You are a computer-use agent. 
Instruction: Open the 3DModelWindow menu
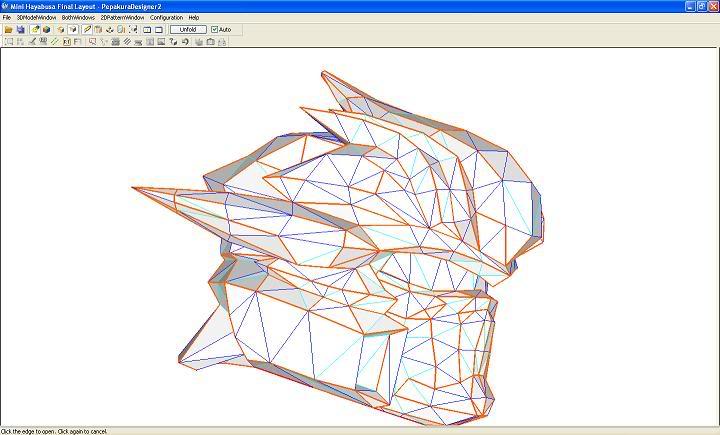(x=36, y=17)
